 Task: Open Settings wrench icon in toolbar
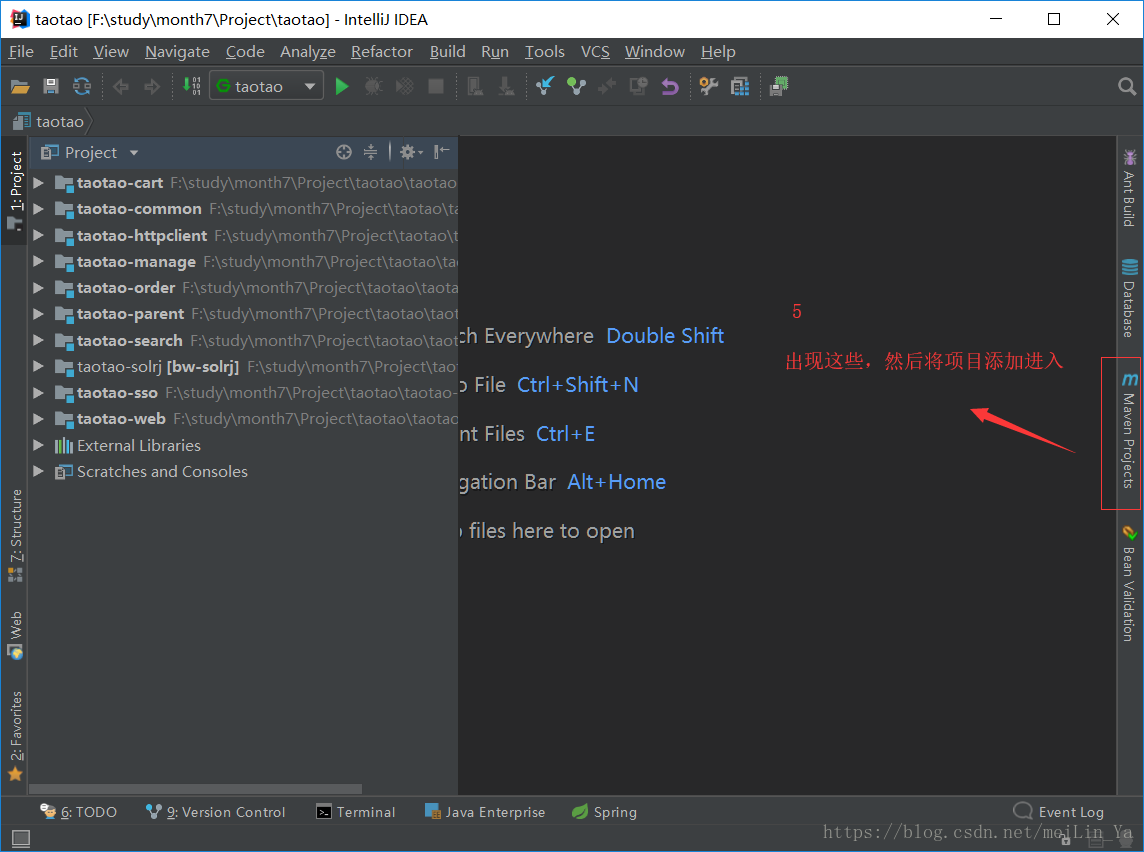708,87
